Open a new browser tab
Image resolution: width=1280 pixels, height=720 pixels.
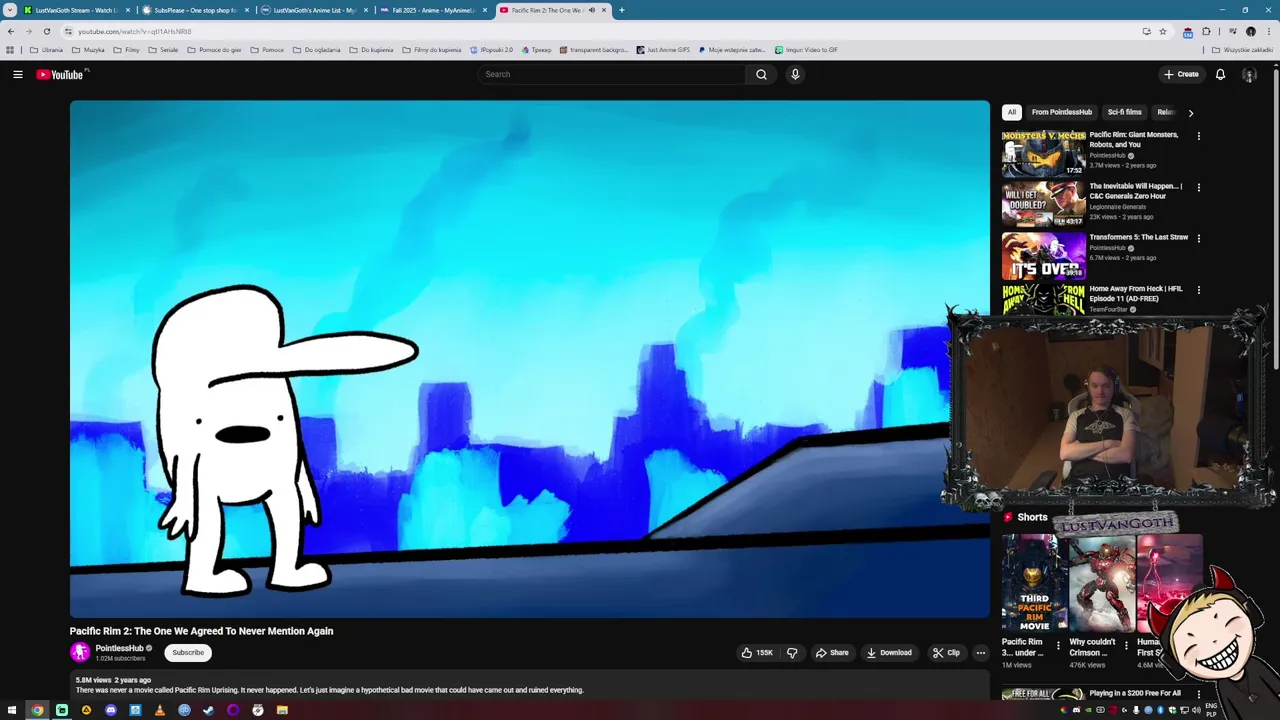point(622,10)
